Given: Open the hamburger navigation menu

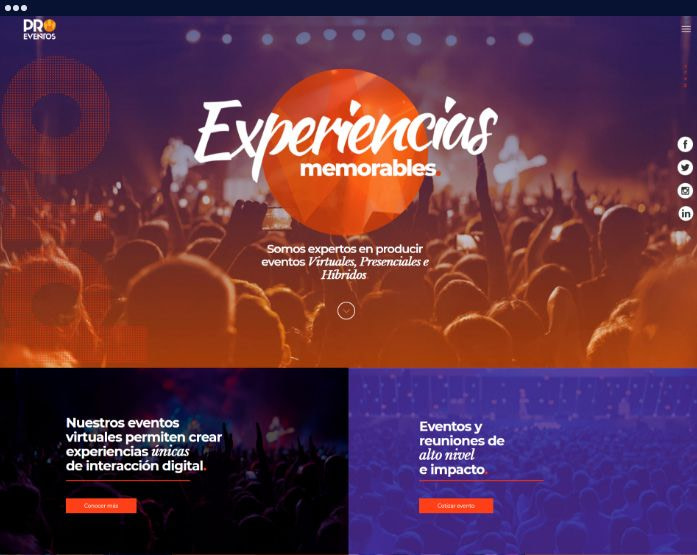Looking at the screenshot, I should tap(686, 29).
